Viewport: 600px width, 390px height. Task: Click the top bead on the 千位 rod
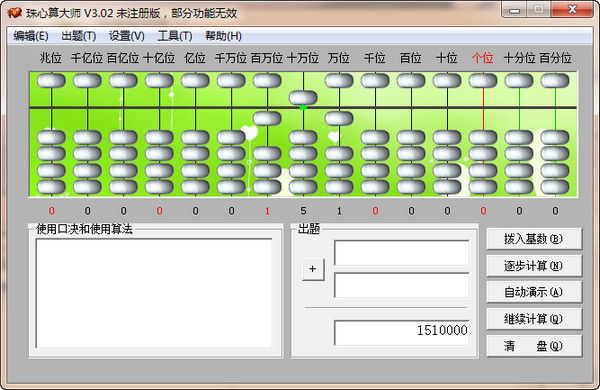[x=375, y=81]
